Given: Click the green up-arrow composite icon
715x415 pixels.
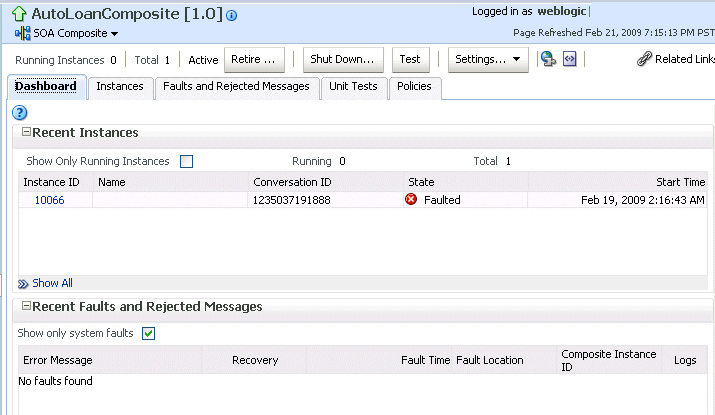Looking at the screenshot, I should pos(19,14).
